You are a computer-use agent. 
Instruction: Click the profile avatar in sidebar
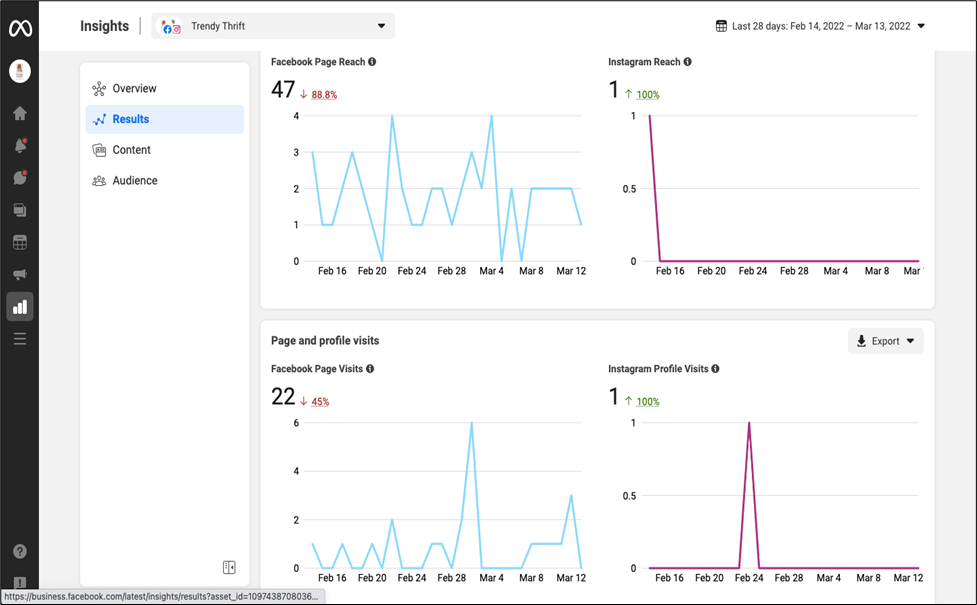pyautogui.click(x=20, y=71)
